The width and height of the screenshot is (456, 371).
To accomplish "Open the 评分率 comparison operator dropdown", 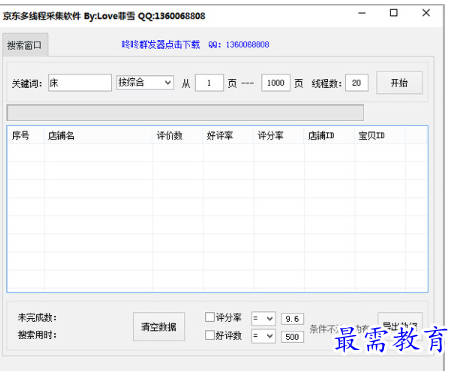I will (263, 319).
